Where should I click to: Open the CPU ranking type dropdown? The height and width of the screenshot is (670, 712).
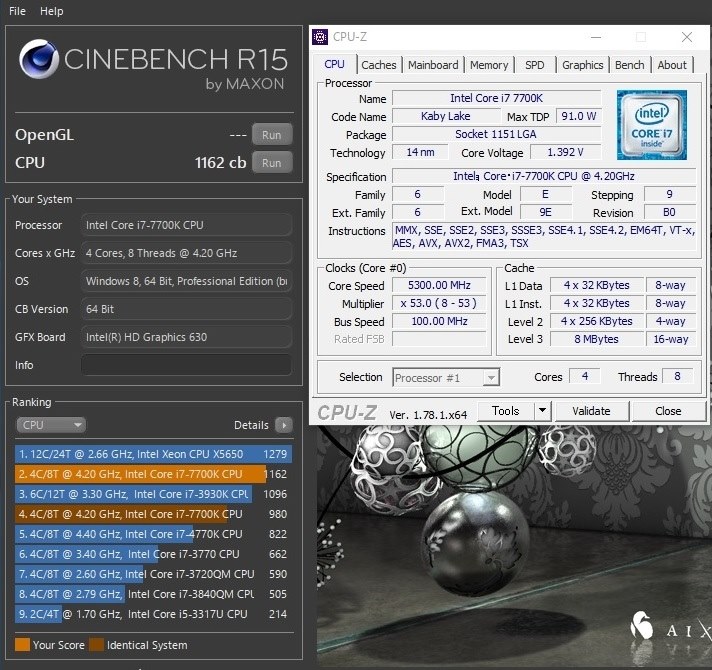point(50,425)
